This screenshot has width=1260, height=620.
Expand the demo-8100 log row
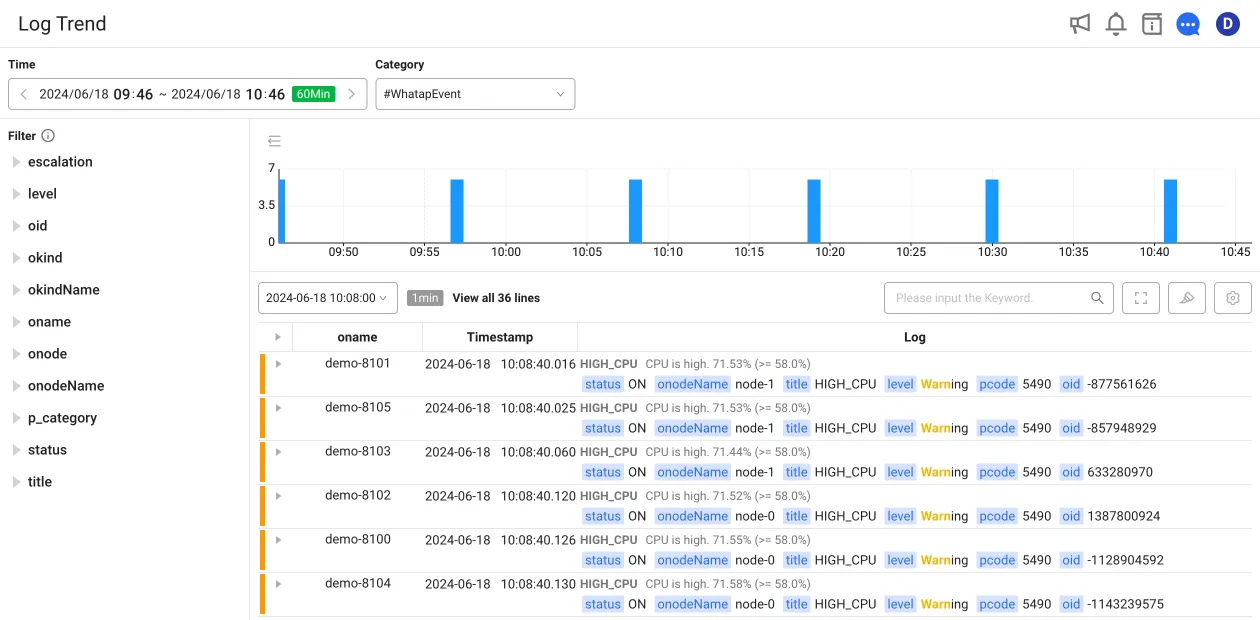click(x=278, y=540)
